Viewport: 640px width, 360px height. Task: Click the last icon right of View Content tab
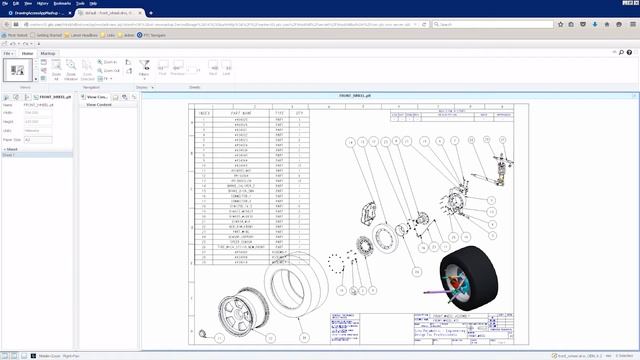point(134,97)
